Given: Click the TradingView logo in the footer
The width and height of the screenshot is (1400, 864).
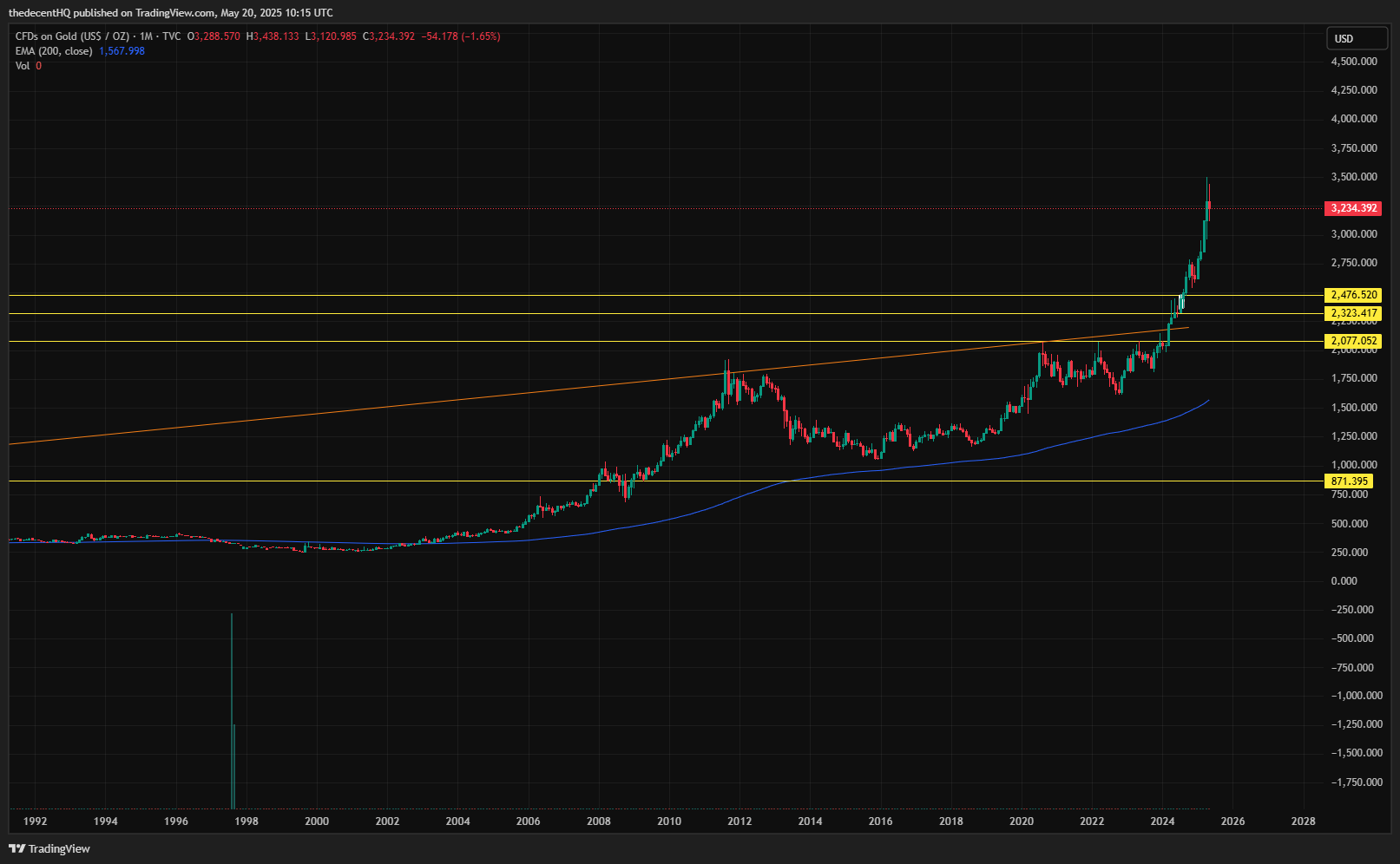Looking at the screenshot, I should point(49,848).
